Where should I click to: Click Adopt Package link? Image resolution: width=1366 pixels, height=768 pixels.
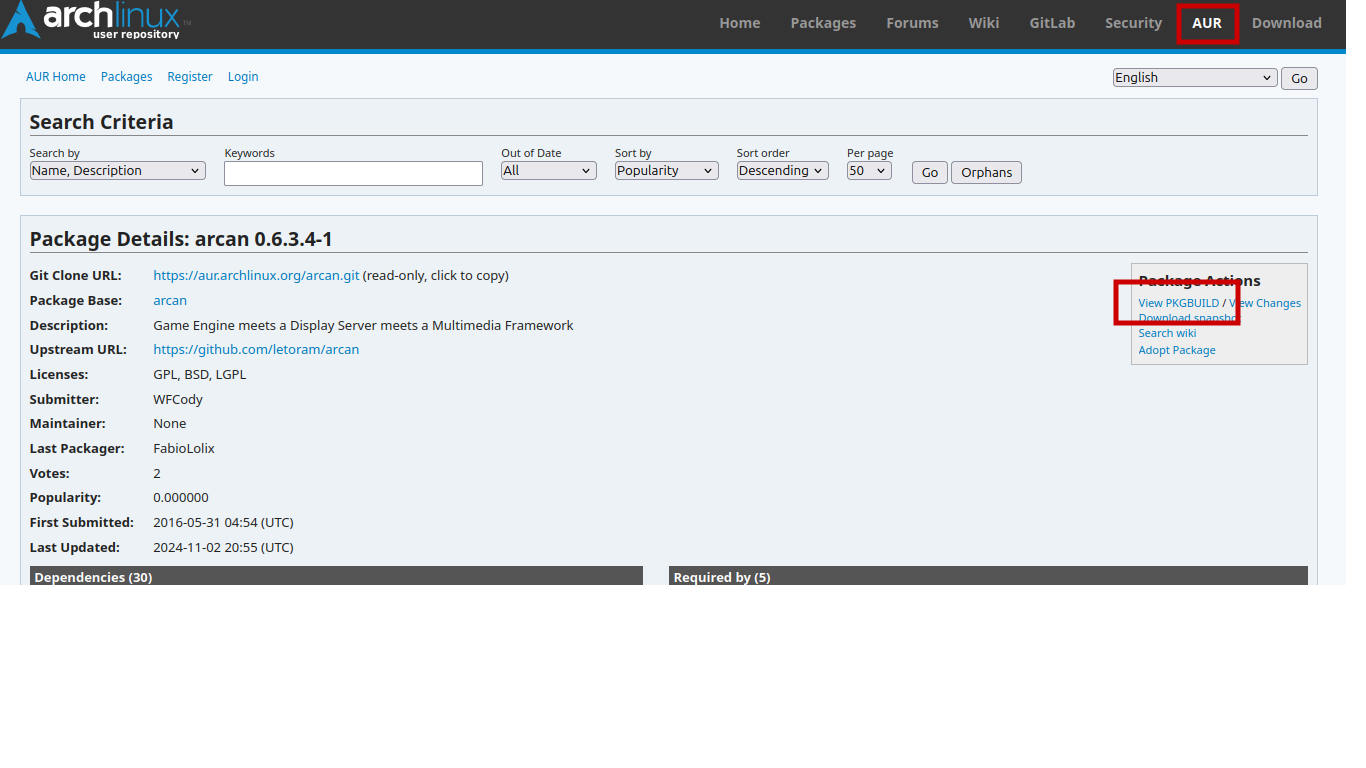pos(1177,351)
